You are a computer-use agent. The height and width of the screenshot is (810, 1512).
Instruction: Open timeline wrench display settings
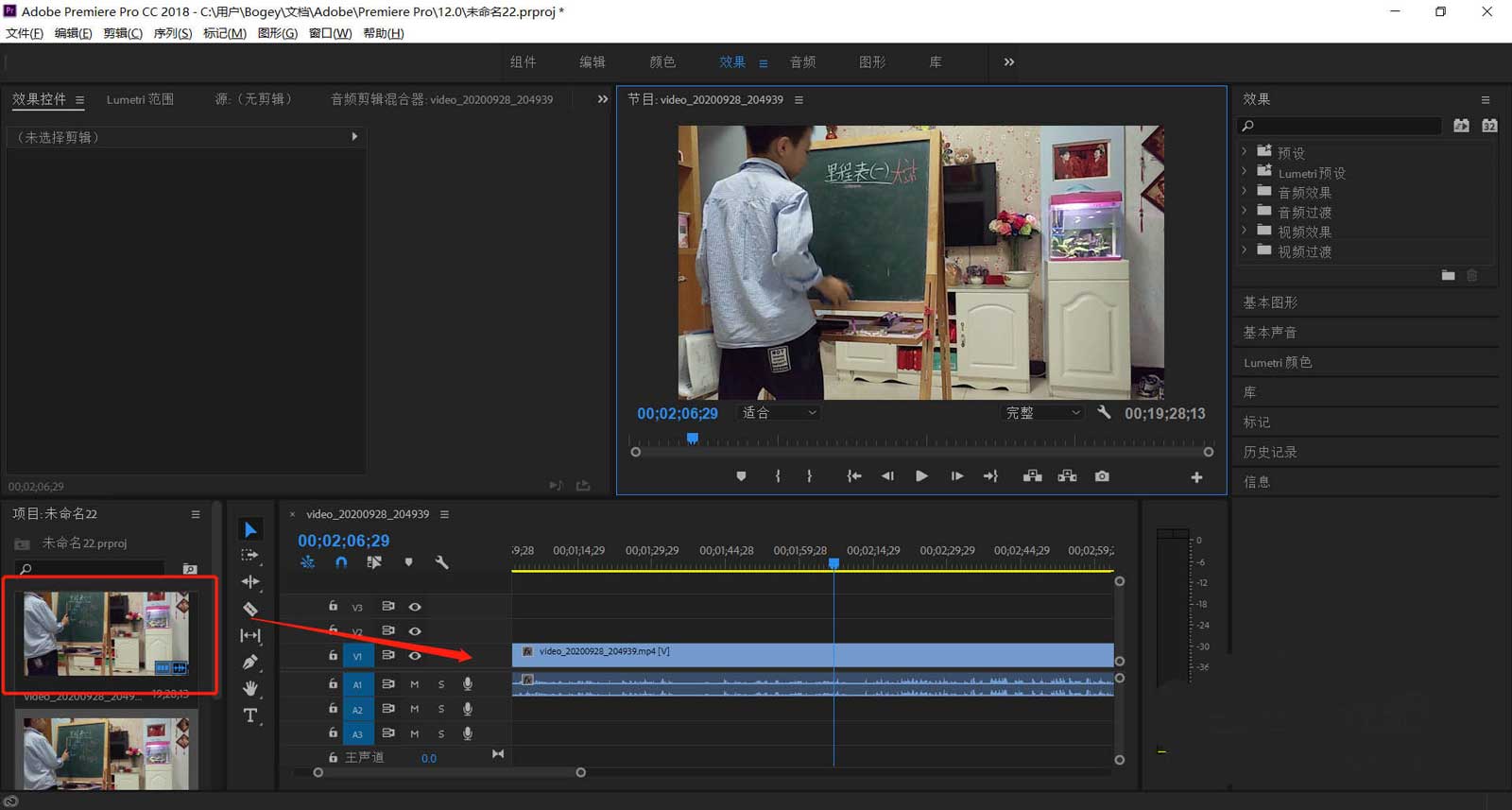[x=441, y=562]
